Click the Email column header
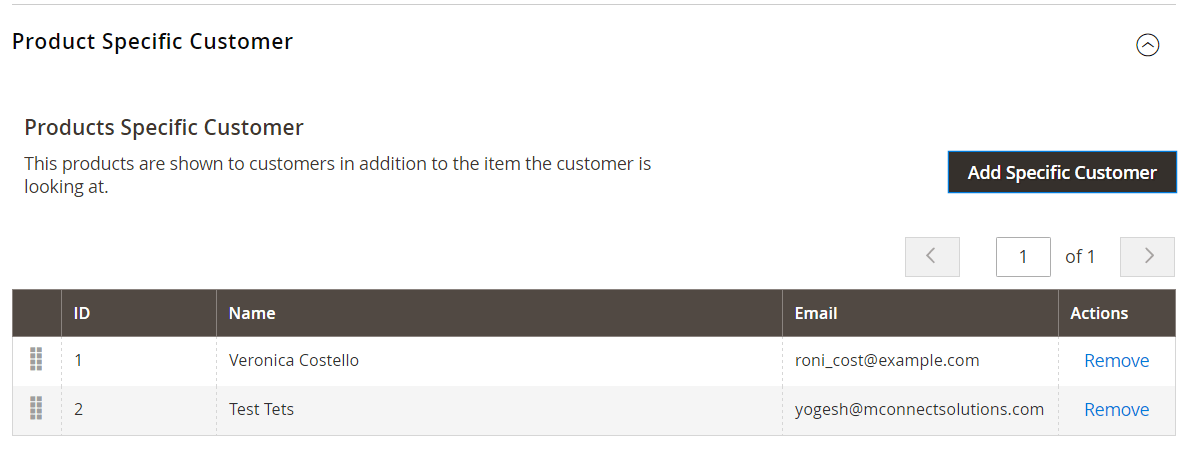The height and width of the screenshot is (464, 1196). click(x=816, y=313)
